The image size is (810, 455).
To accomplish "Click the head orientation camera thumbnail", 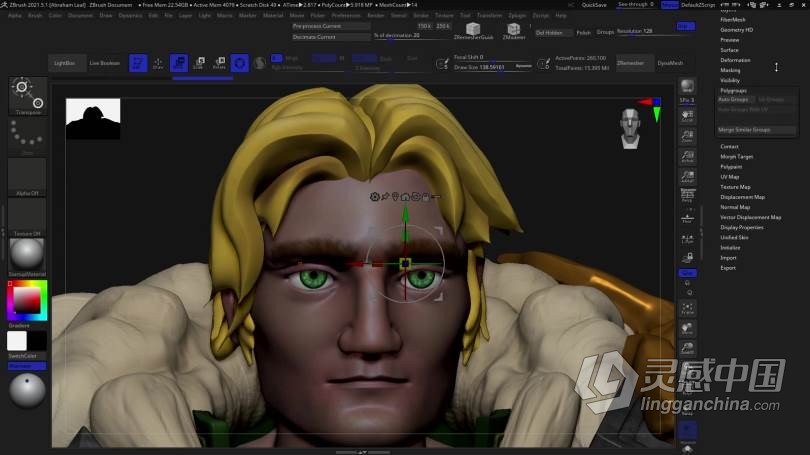I will (x=630, y=128).
